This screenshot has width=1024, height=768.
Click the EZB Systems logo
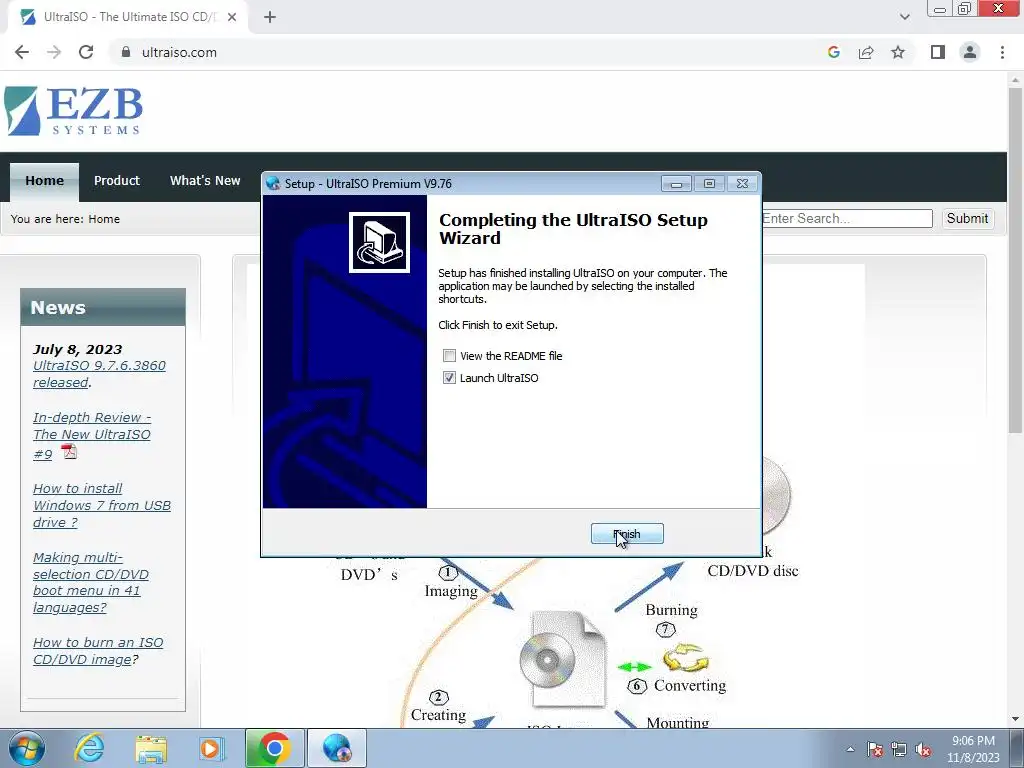click(73, 111)
